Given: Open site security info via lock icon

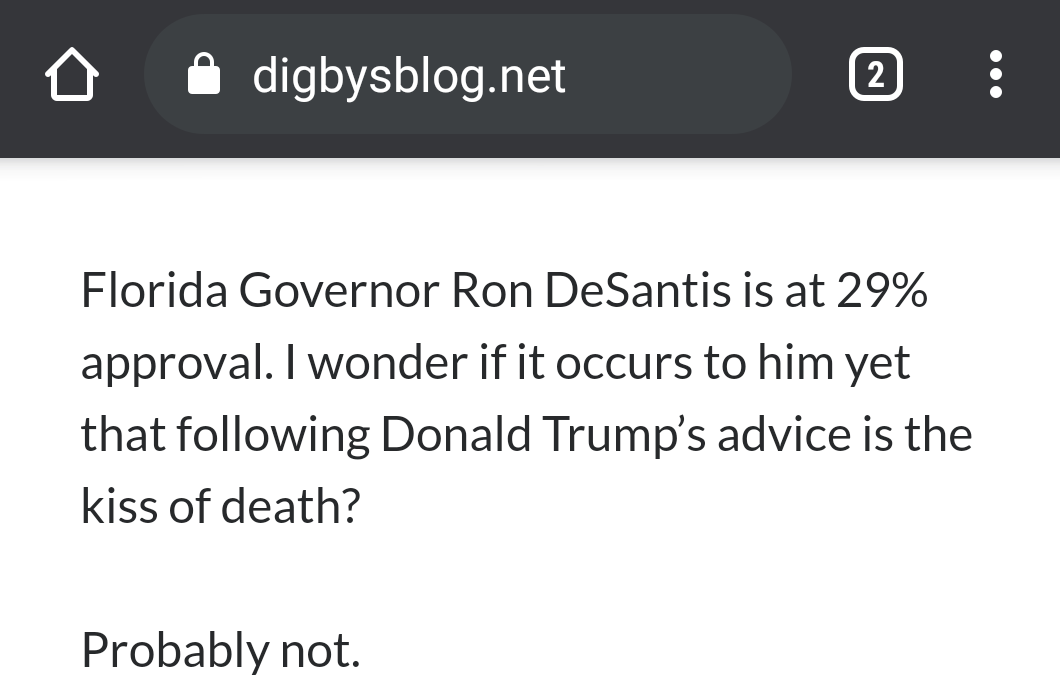Looking at the screenshot, I should [x=203, y=74].
